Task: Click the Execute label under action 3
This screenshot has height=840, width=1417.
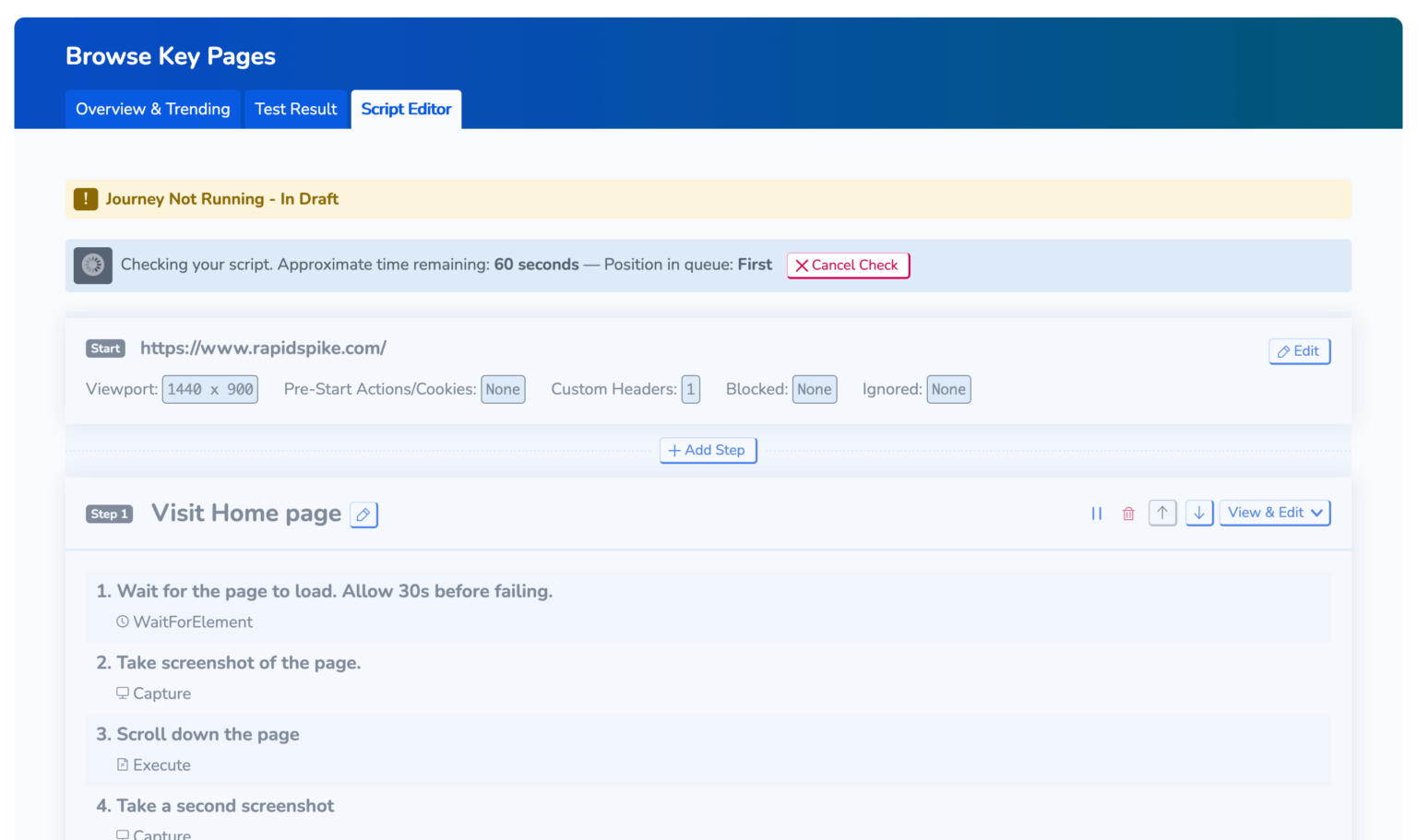Action: [x=161, y=765]
